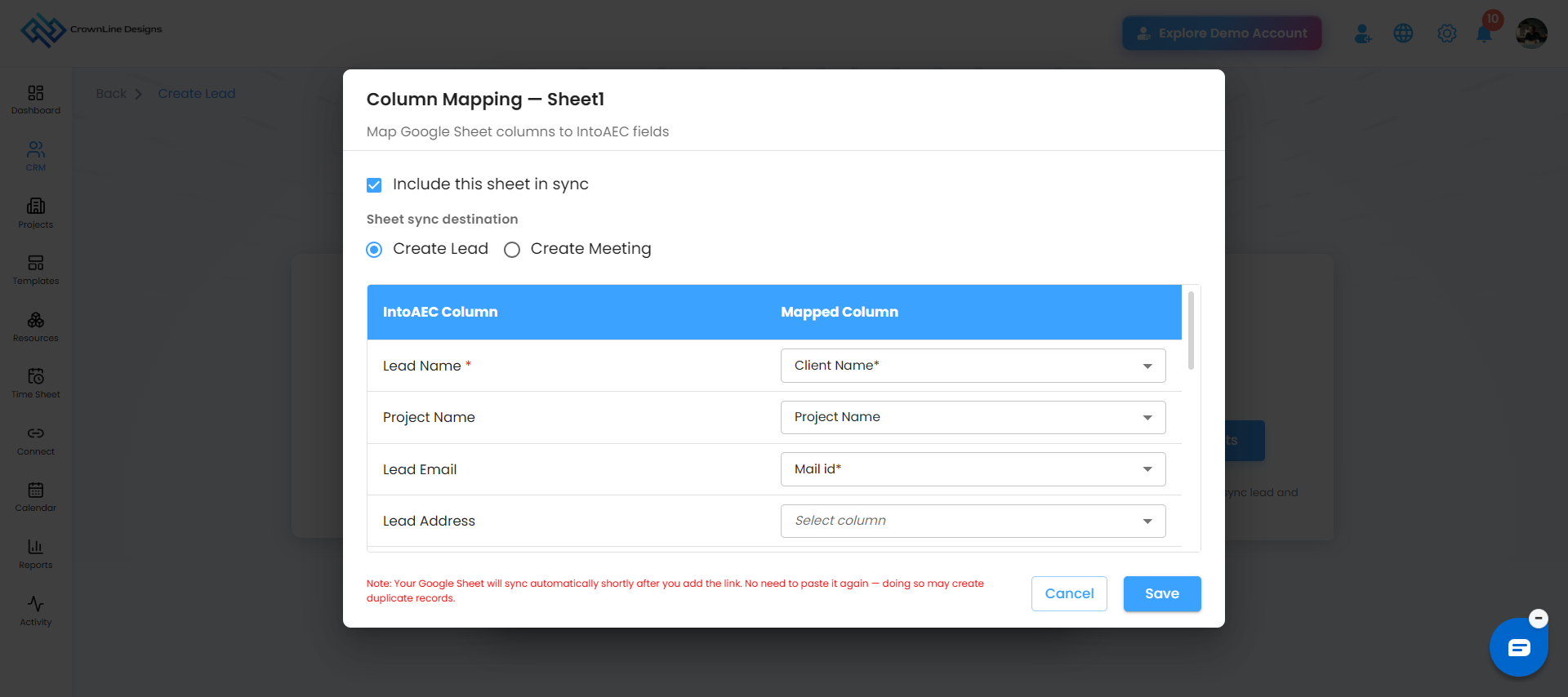Open the Lead Name mapped column dropdown

(973, 366)
